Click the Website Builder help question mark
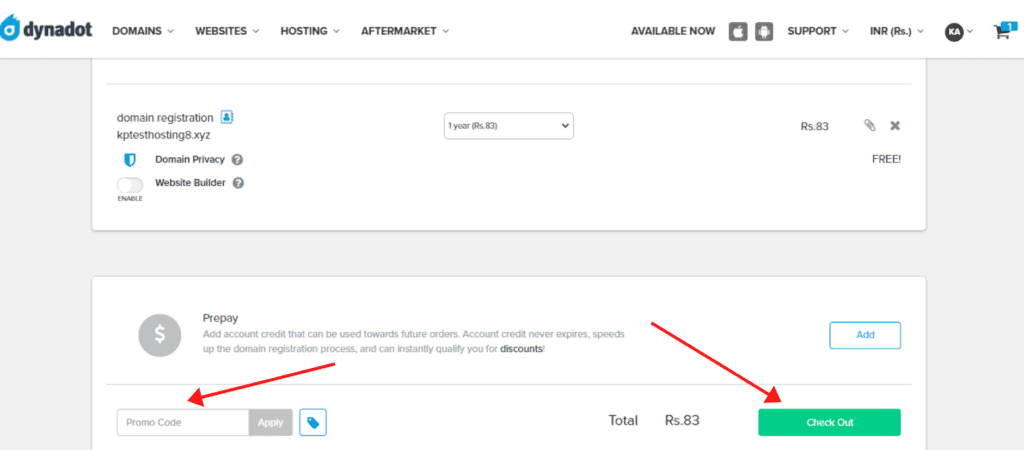The height and width of the screenshot is (450, 1024). pyautogui.click(x=238, y=183)
